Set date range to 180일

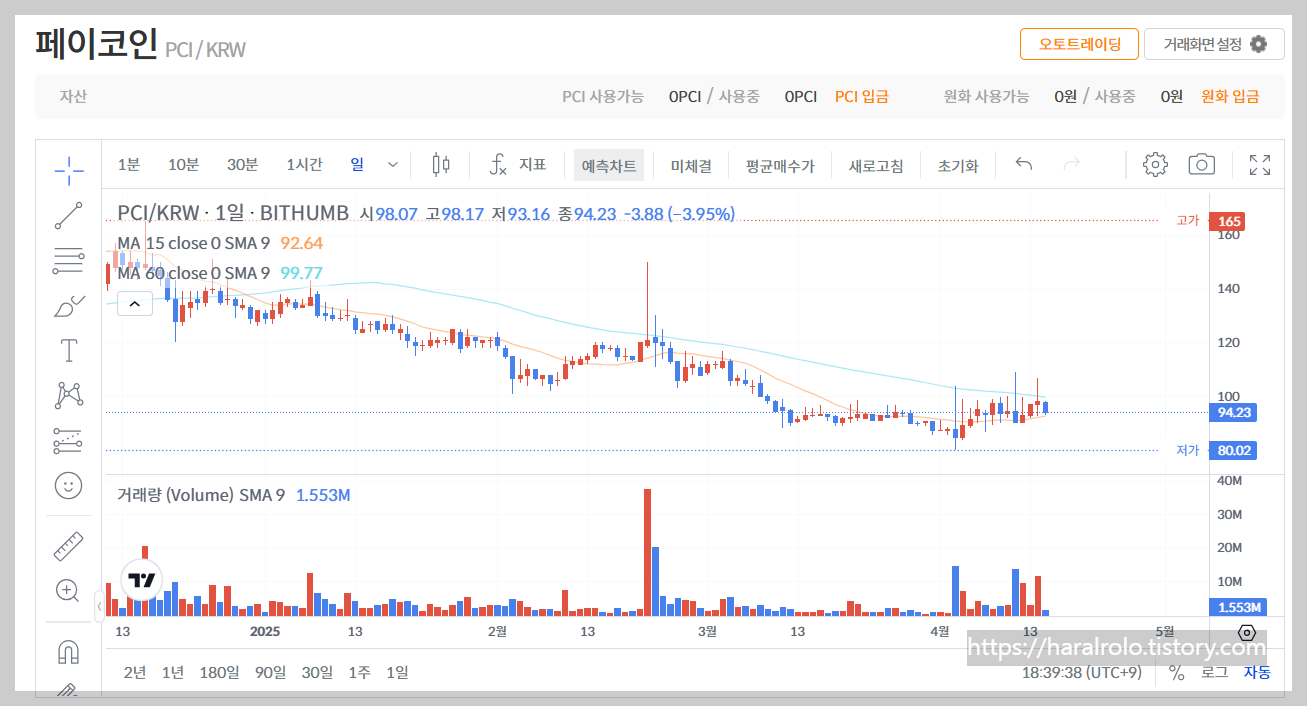[x=219, y=672]
